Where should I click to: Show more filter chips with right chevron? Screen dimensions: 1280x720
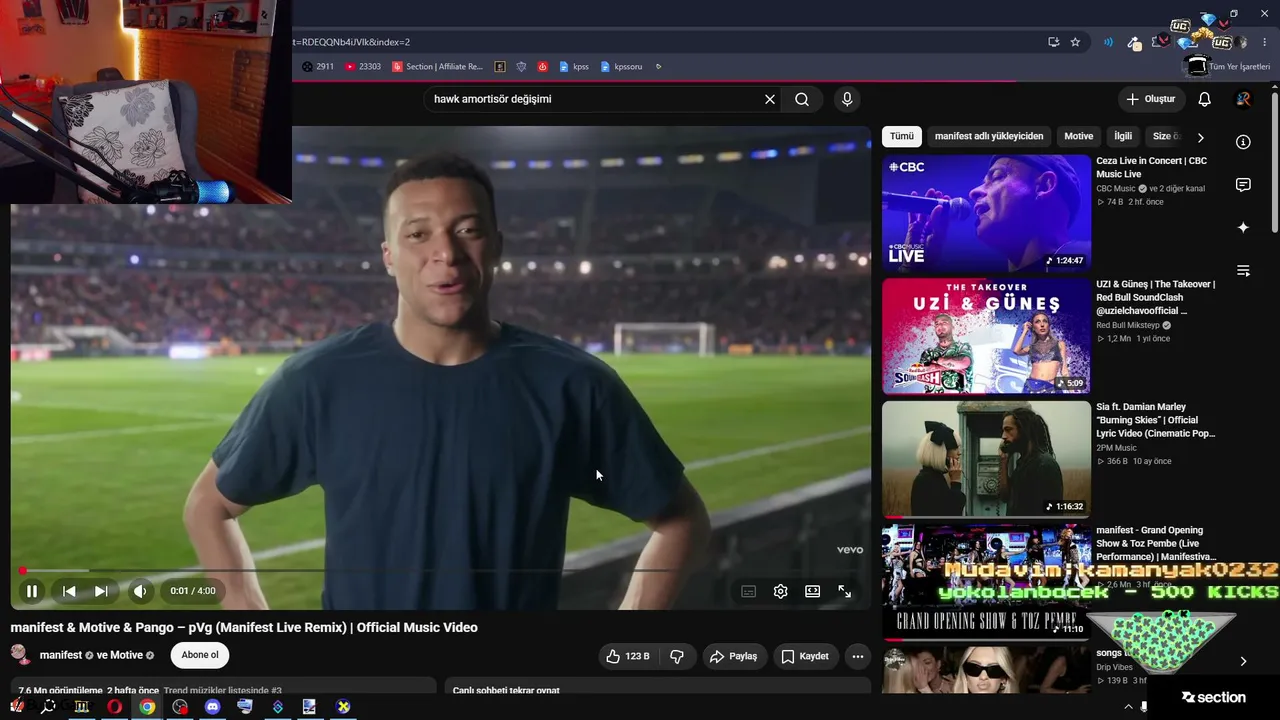point(1201,137)
